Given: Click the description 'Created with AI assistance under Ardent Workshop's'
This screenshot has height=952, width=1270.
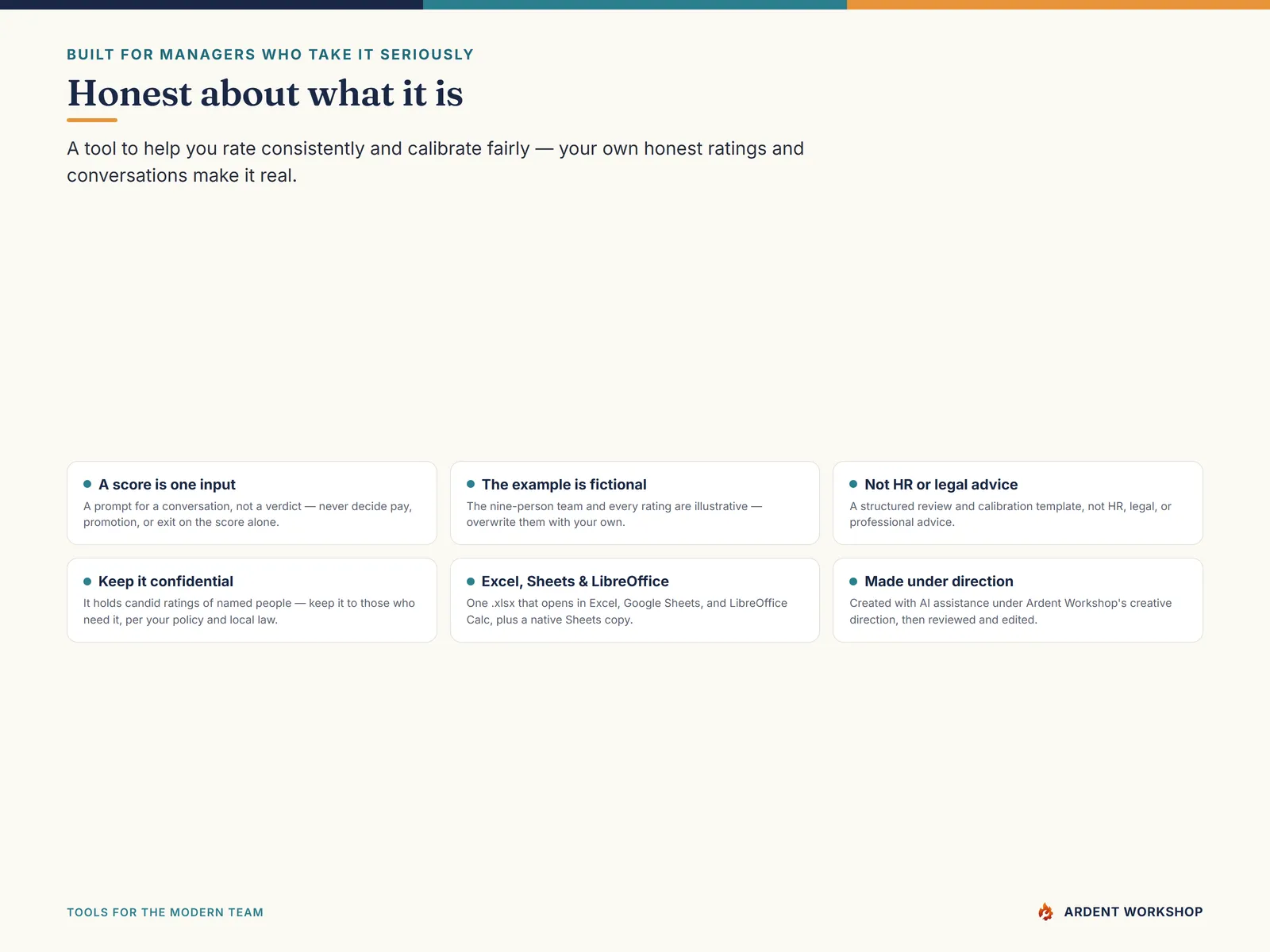Looking at the screenshot, I should 1010,611.
